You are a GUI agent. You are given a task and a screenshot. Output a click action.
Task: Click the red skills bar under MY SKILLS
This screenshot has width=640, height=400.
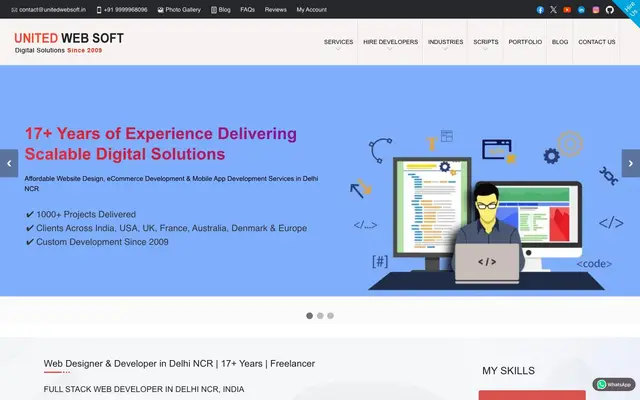tap(532, 395)
